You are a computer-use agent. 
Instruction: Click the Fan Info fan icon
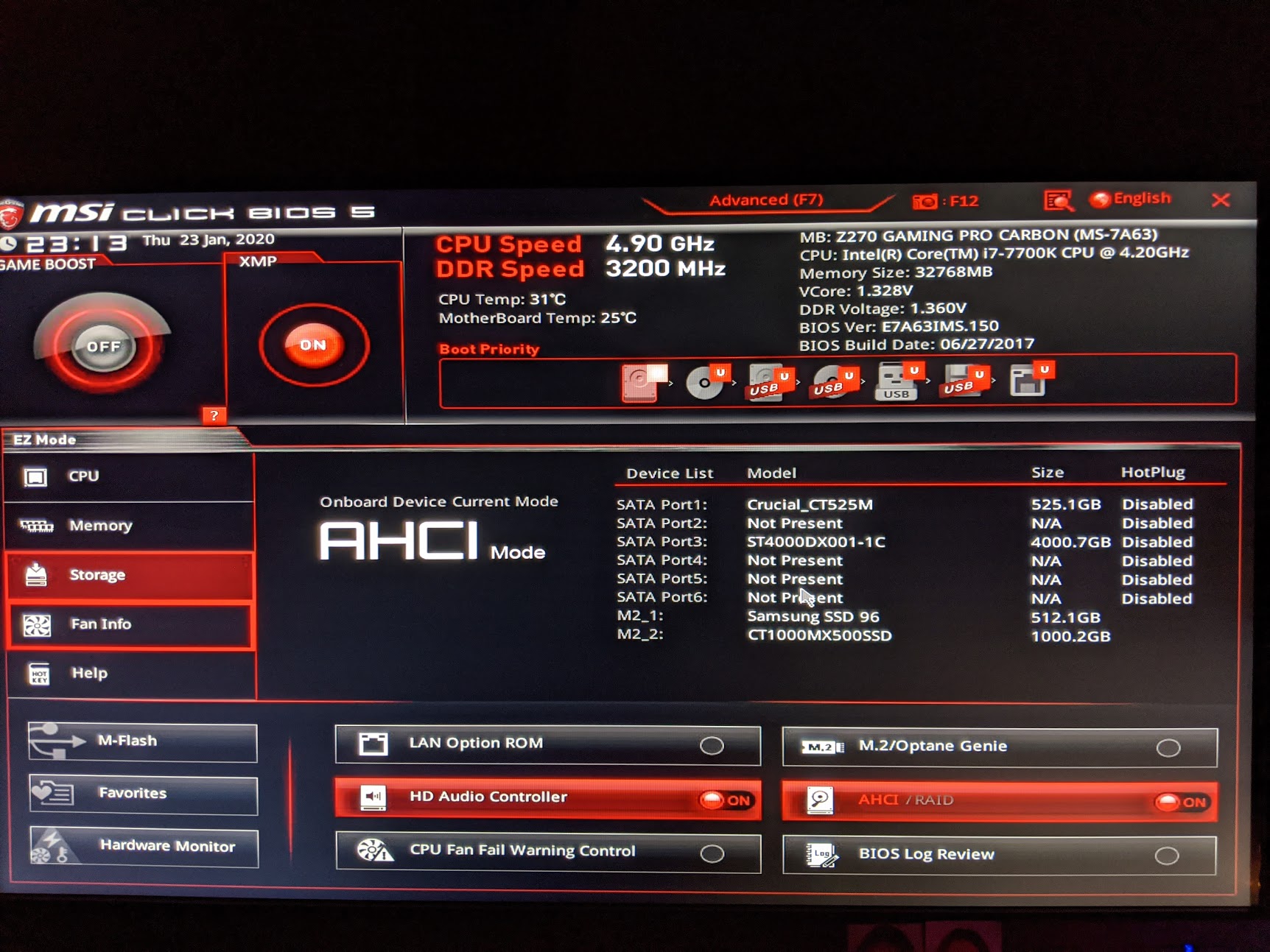(x=37, y=625)
